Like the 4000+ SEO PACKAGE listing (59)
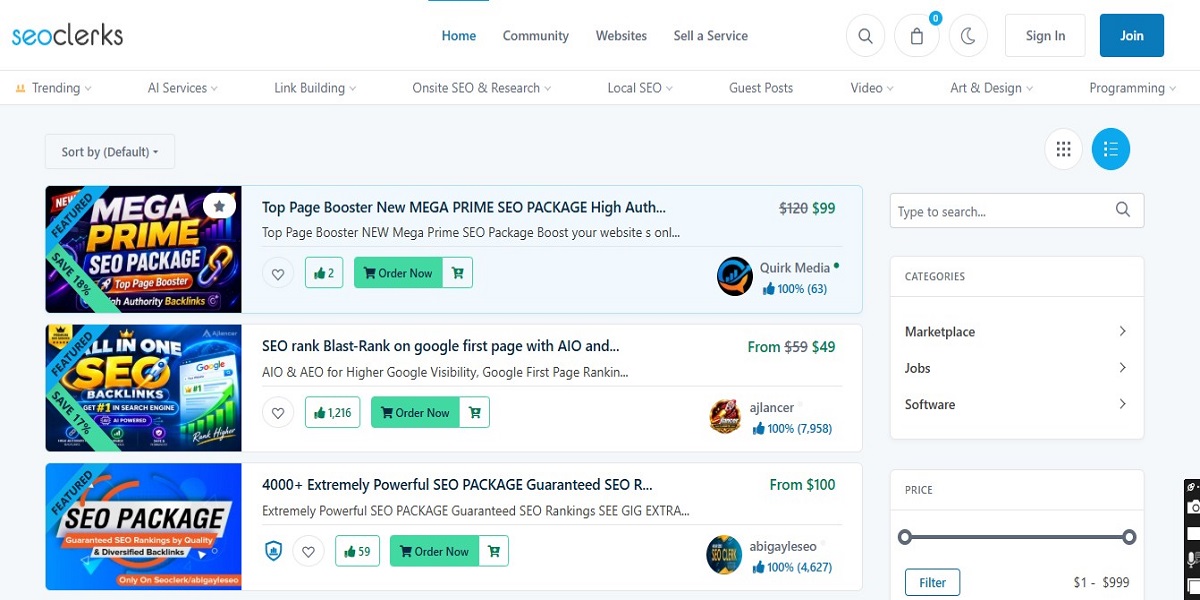The height and width of the screenshot is (600, 1200). [357, 551]
